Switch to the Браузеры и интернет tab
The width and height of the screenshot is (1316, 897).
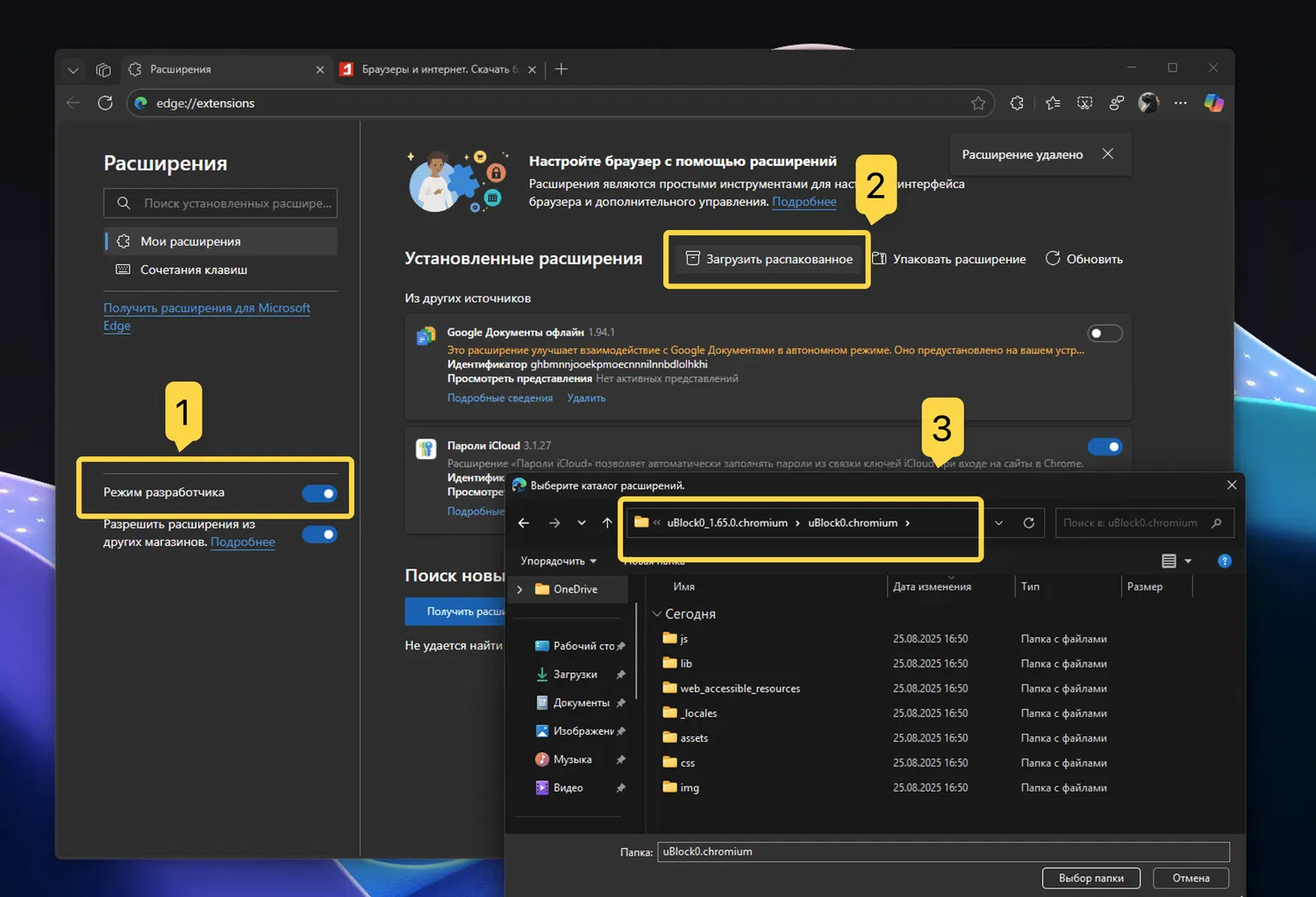pos(434,69)
